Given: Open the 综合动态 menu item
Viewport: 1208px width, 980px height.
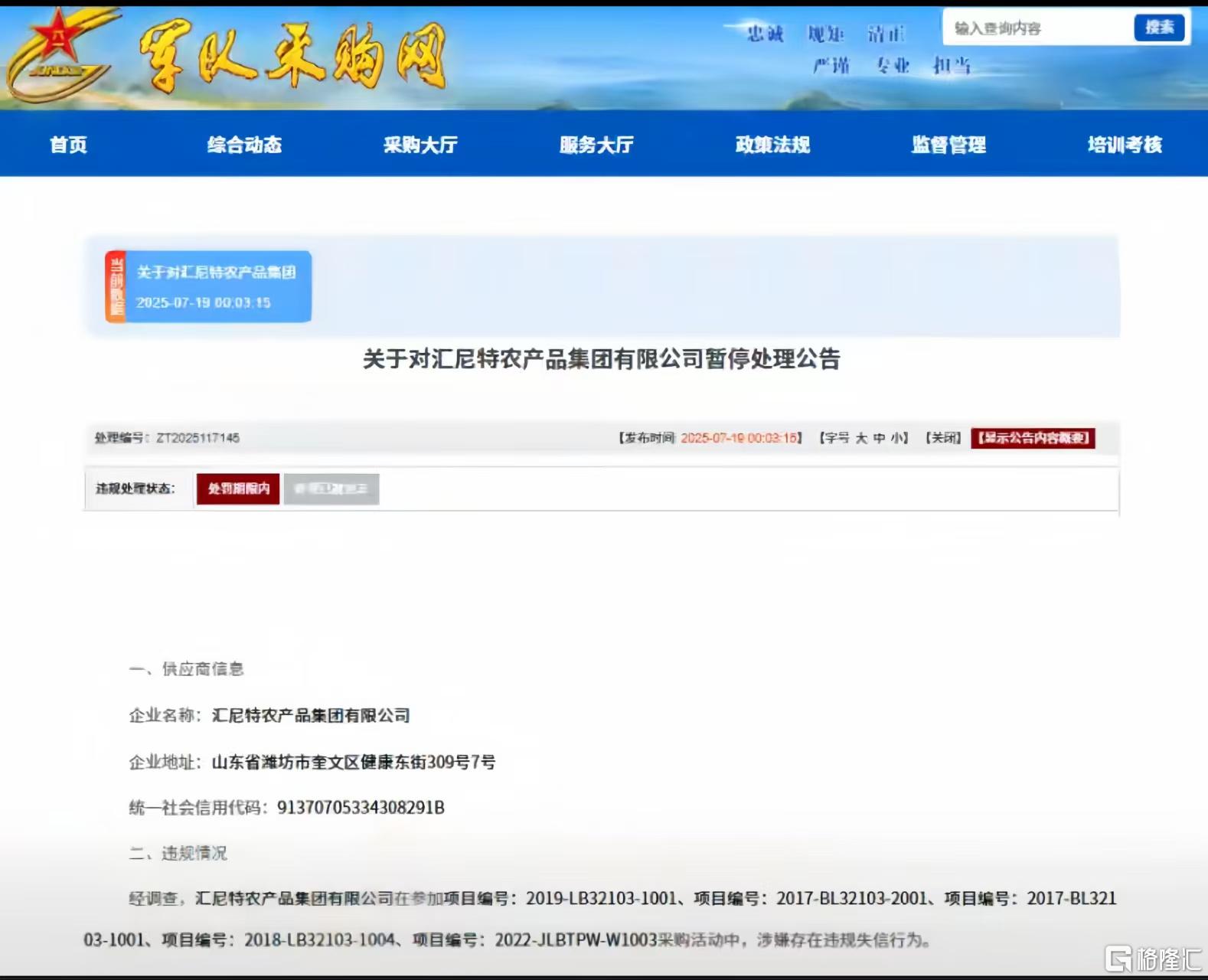Looking at the screenshot, I should coord(245,145).
